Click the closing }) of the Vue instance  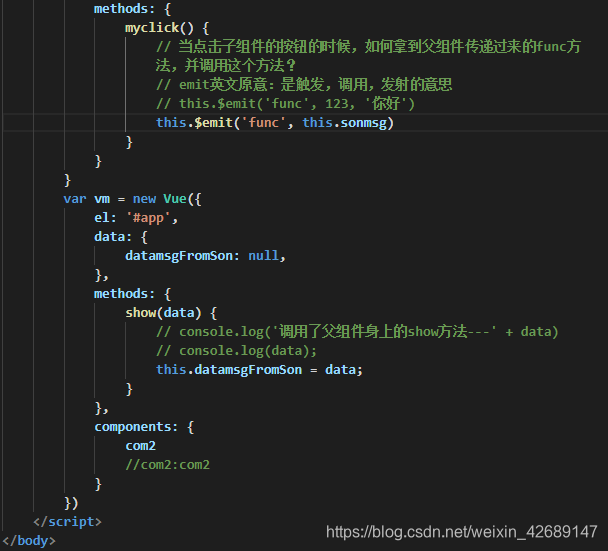[71, 503]
